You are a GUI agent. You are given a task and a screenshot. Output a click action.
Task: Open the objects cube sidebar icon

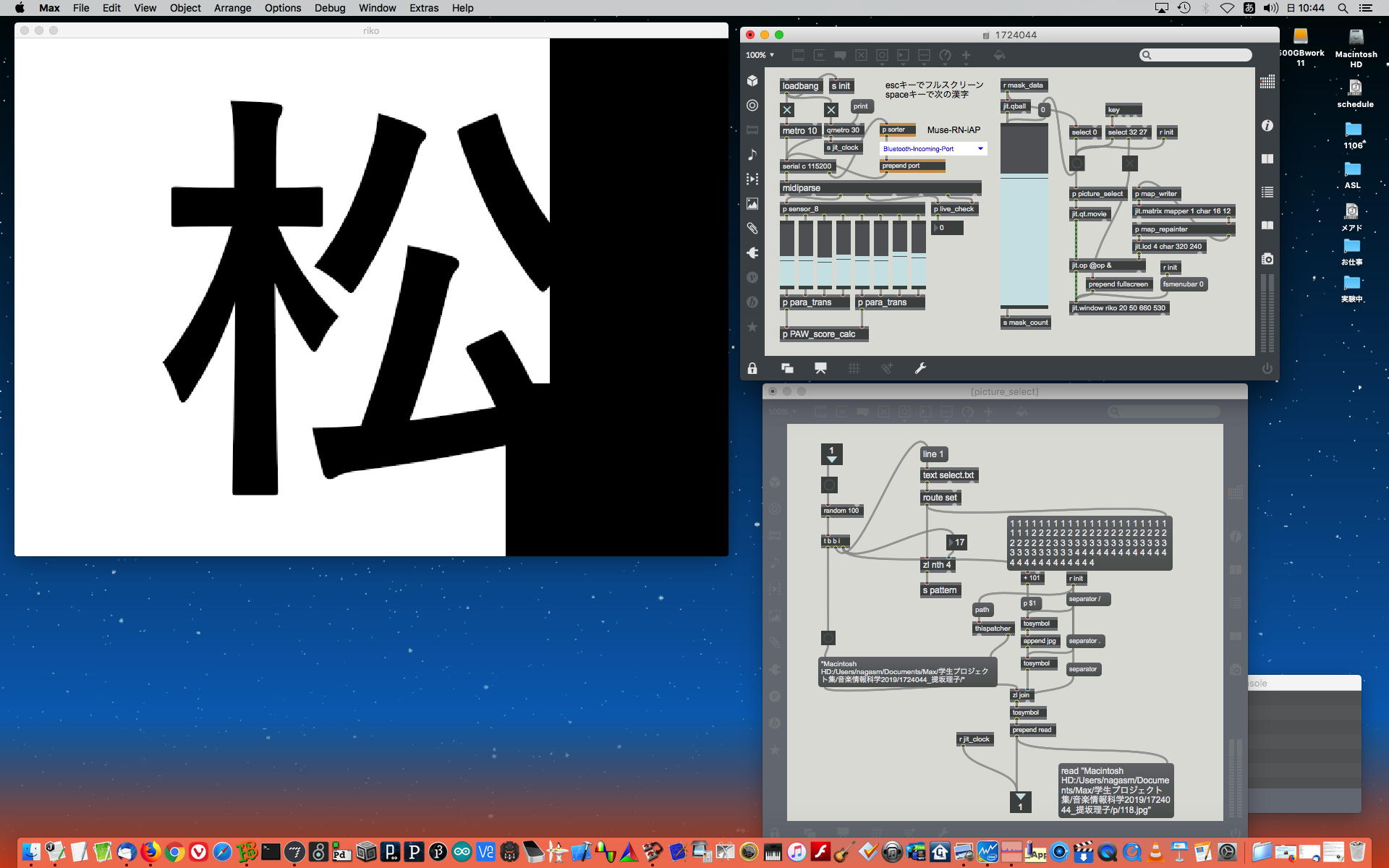coord(752,81)
